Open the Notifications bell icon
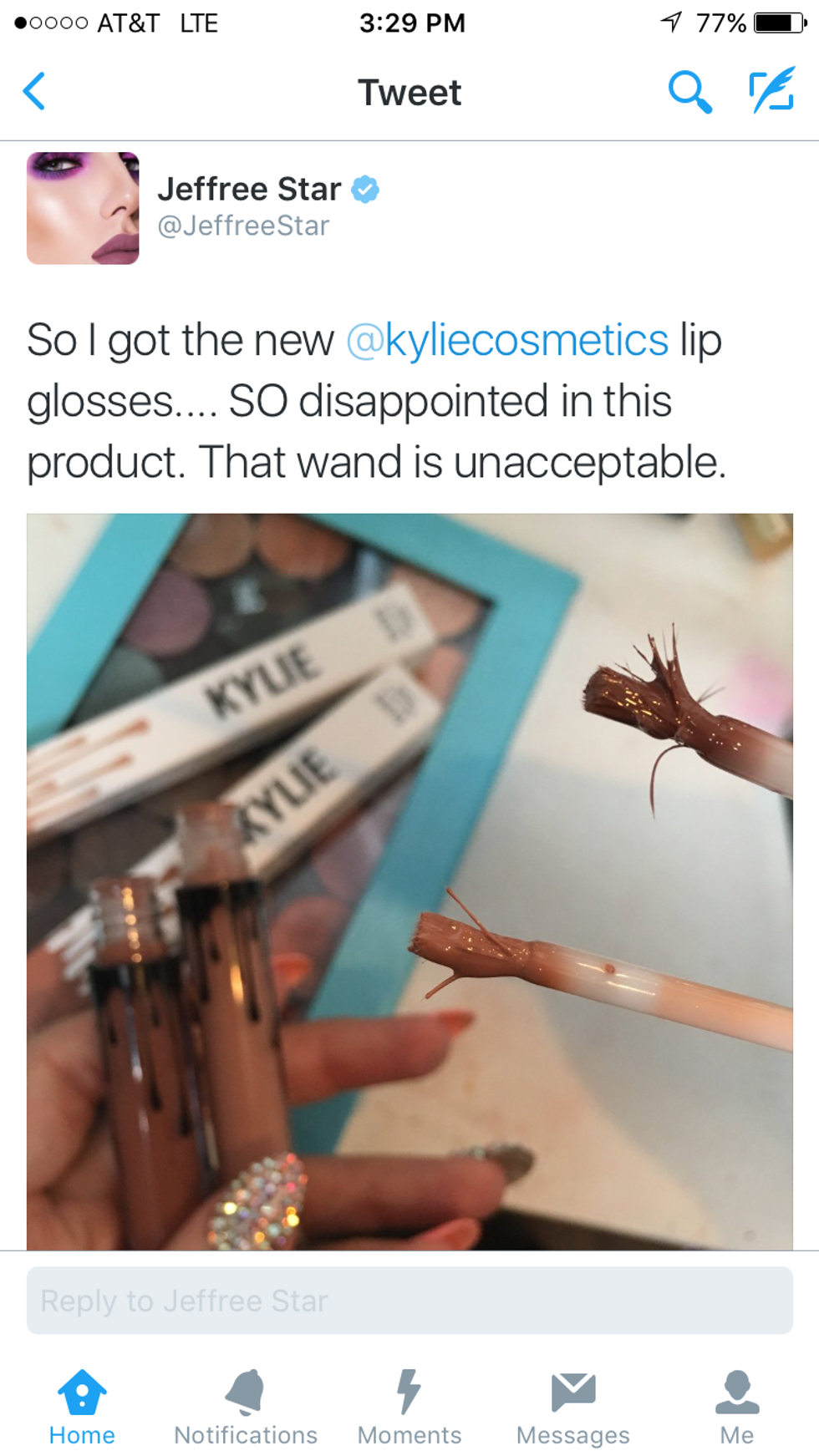The height and width of the screenshot is (1456, 819). click(x=246, y=1392)
